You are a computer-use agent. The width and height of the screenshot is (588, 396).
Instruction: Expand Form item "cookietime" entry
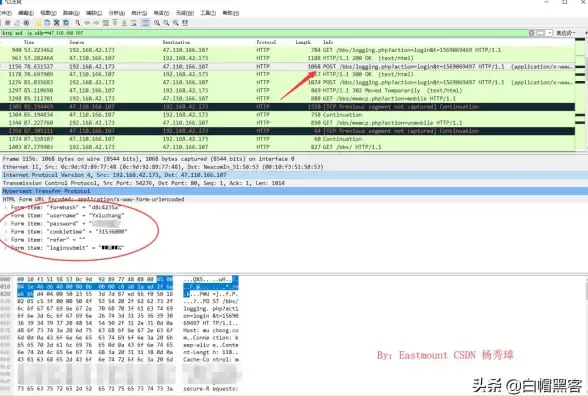(x=6, y=232)
